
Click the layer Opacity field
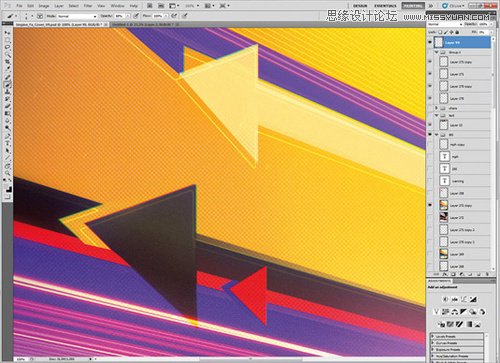click(483, 25)
